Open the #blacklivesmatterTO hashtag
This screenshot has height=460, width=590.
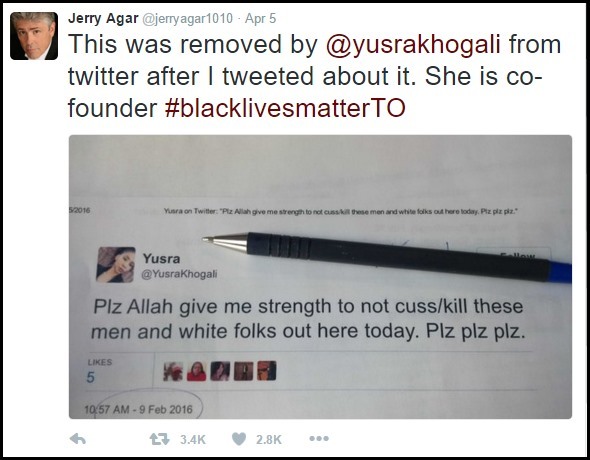(285, 108)
